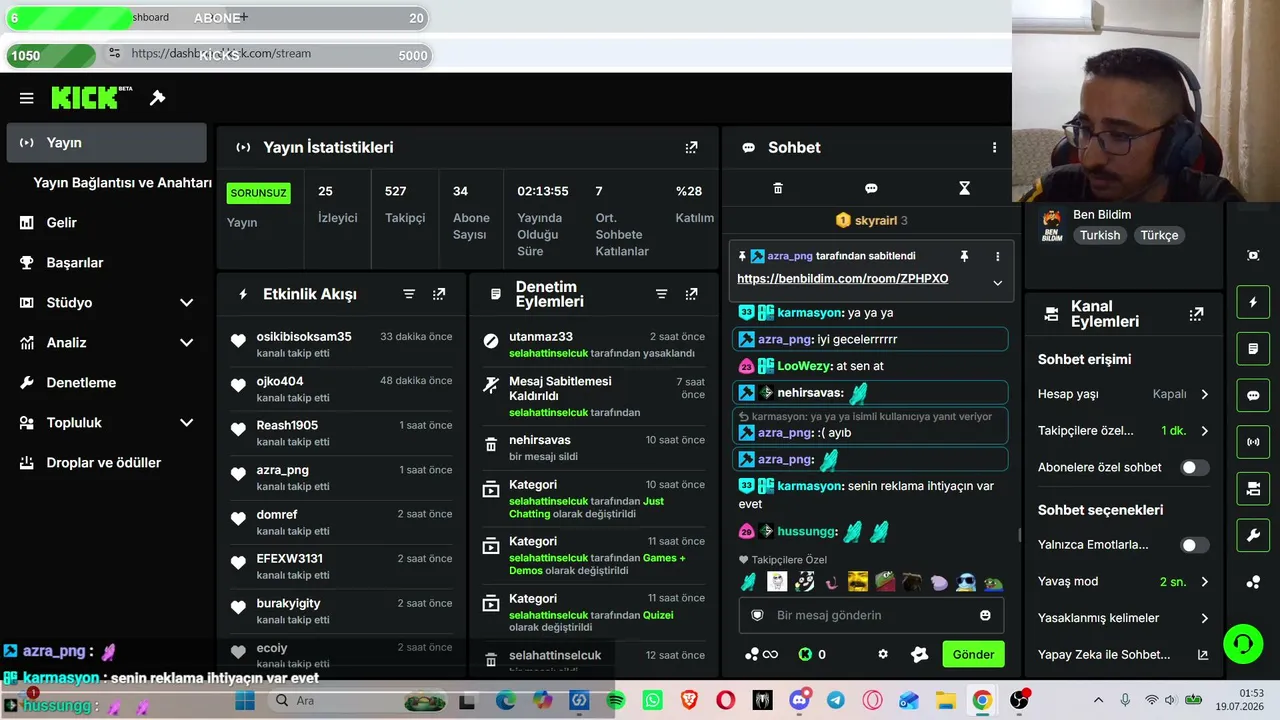Open Yayın Bağlantısı ve Anahtarı page

pyautogui.click(x=122, y=183)
